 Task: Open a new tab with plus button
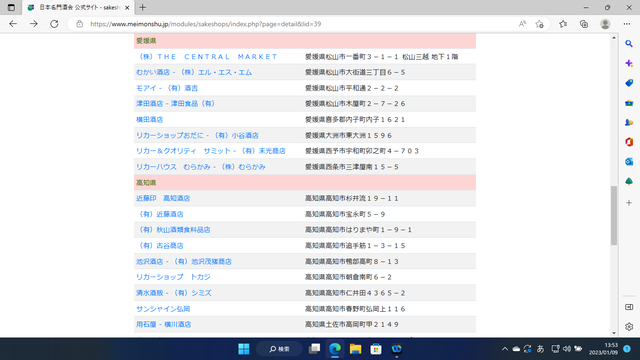click(142, 7)
